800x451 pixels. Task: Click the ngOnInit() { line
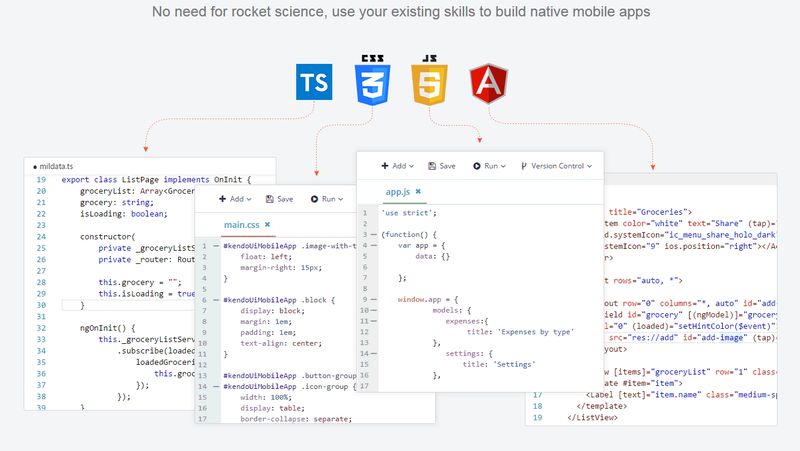pyautogui.click(x=107, y=328)
